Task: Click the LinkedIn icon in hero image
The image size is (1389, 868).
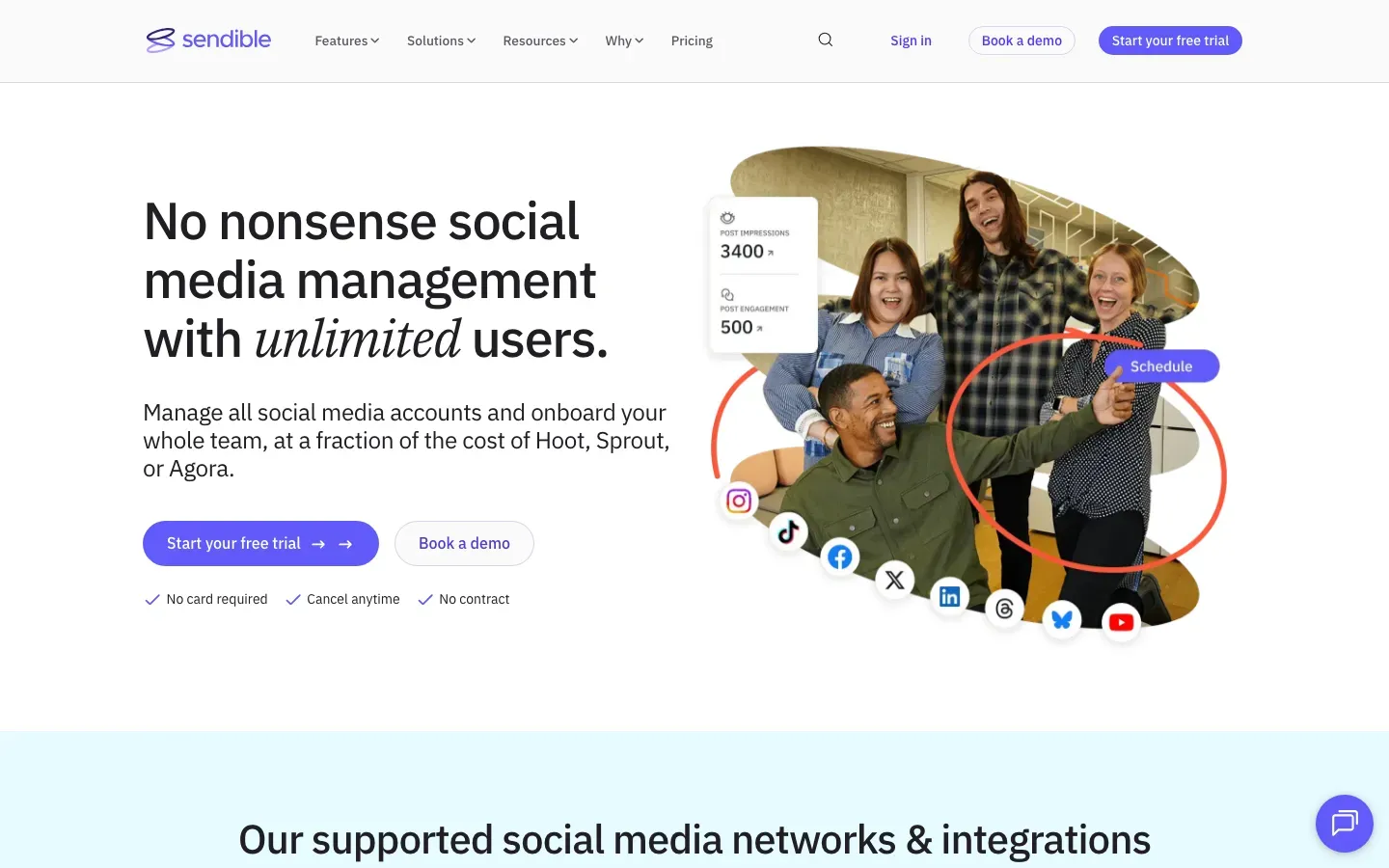Action: click(950, 596)
